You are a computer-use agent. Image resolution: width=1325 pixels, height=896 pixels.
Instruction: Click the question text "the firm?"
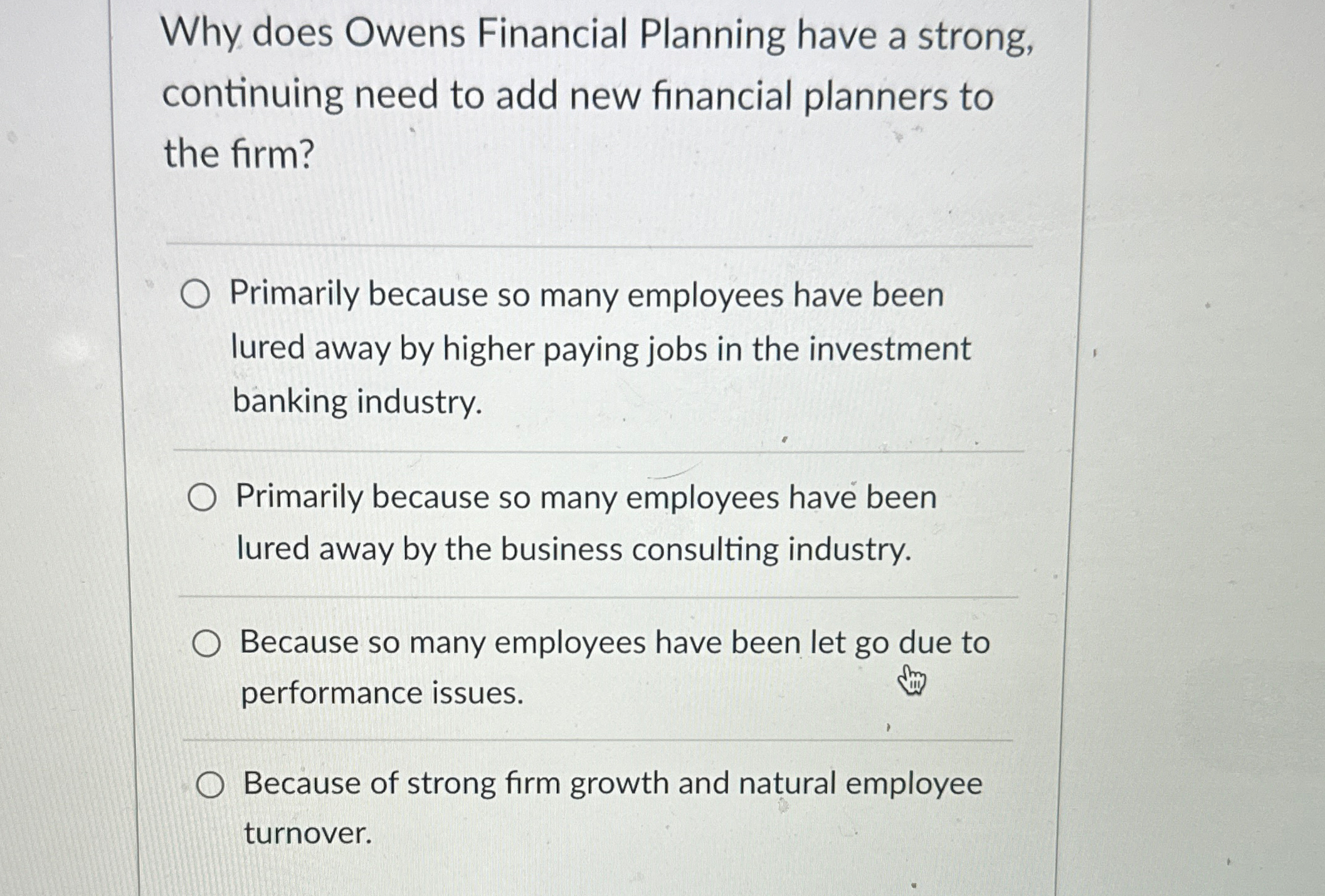tap(238, 154)
